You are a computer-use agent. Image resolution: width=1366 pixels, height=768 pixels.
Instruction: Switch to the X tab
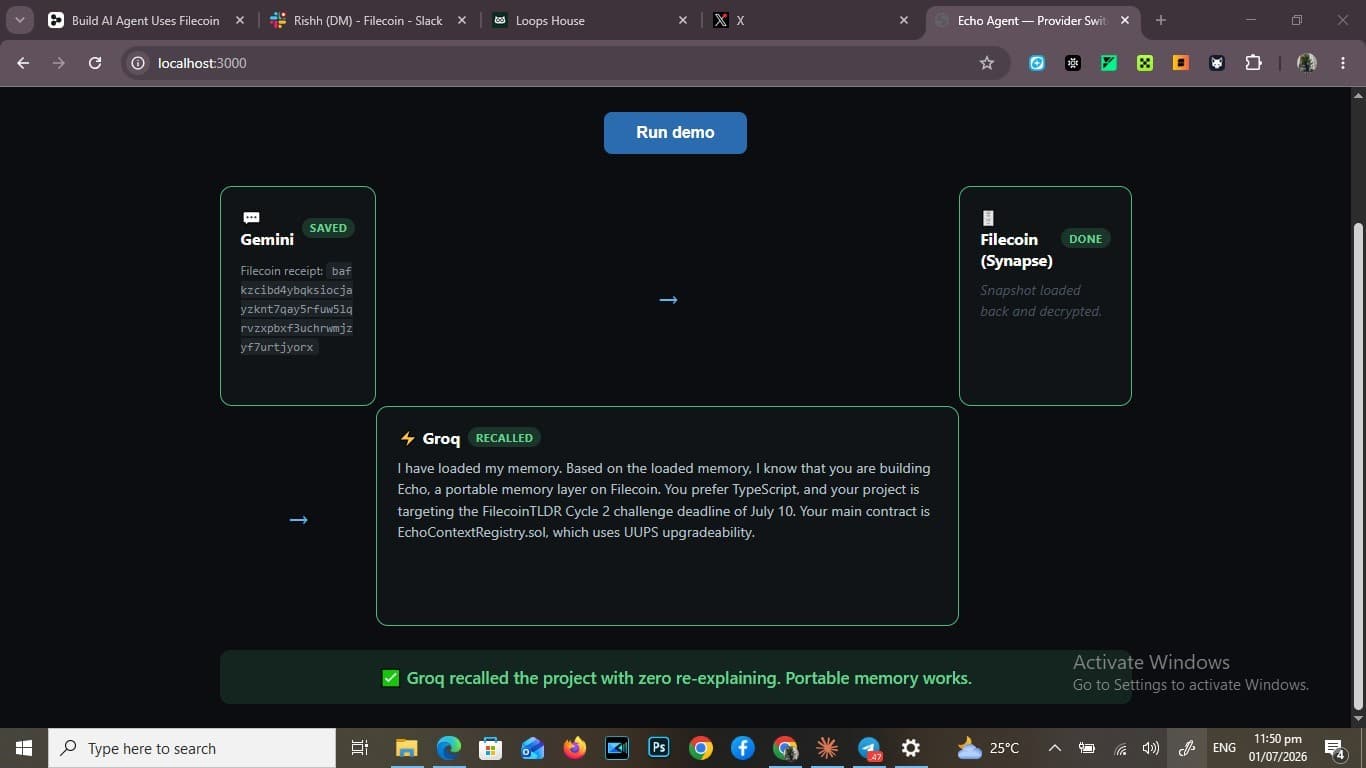[x=812, y=20]
